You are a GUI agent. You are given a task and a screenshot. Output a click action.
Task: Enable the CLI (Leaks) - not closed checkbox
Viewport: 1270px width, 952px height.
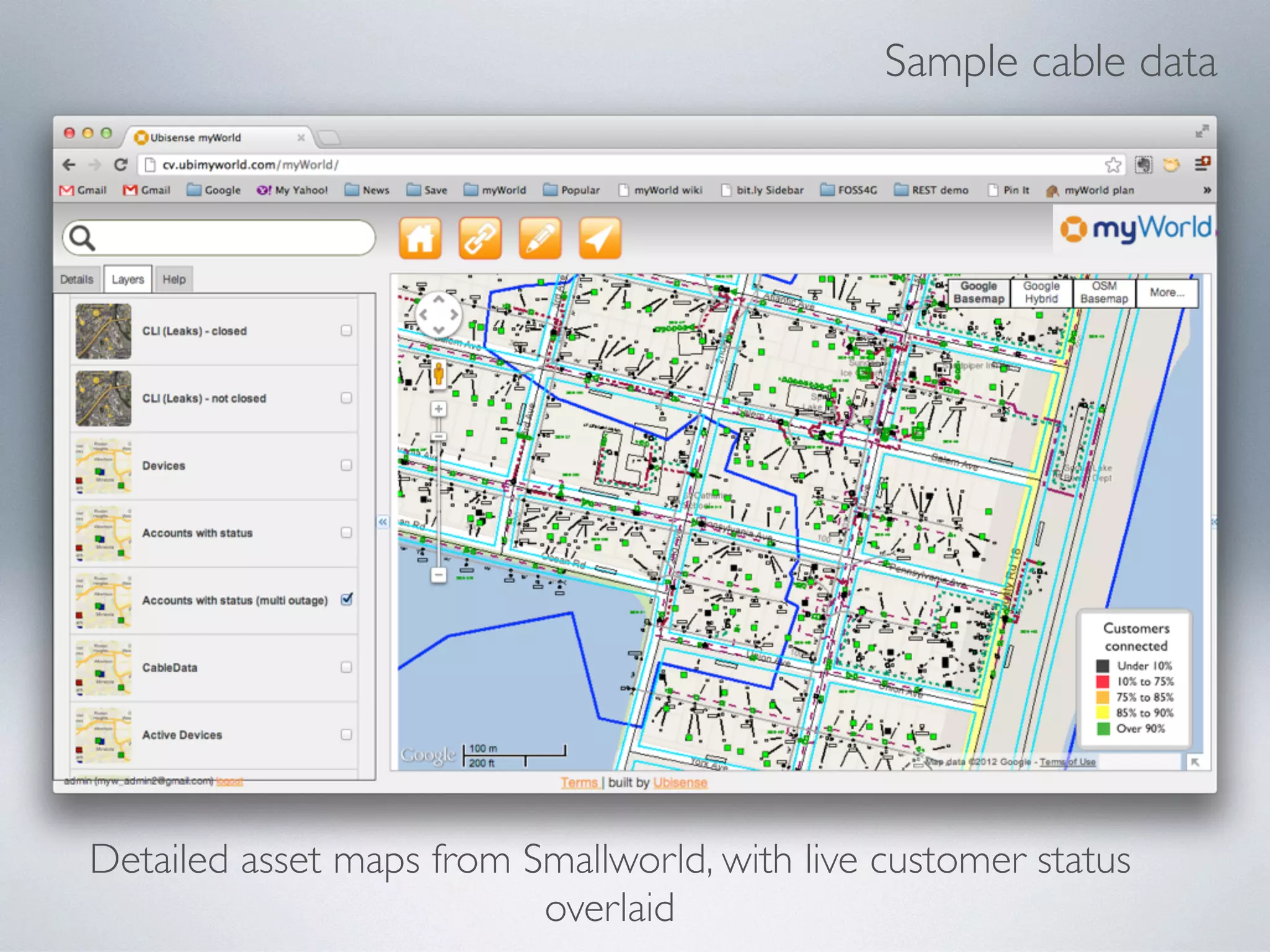coord(346,398)
